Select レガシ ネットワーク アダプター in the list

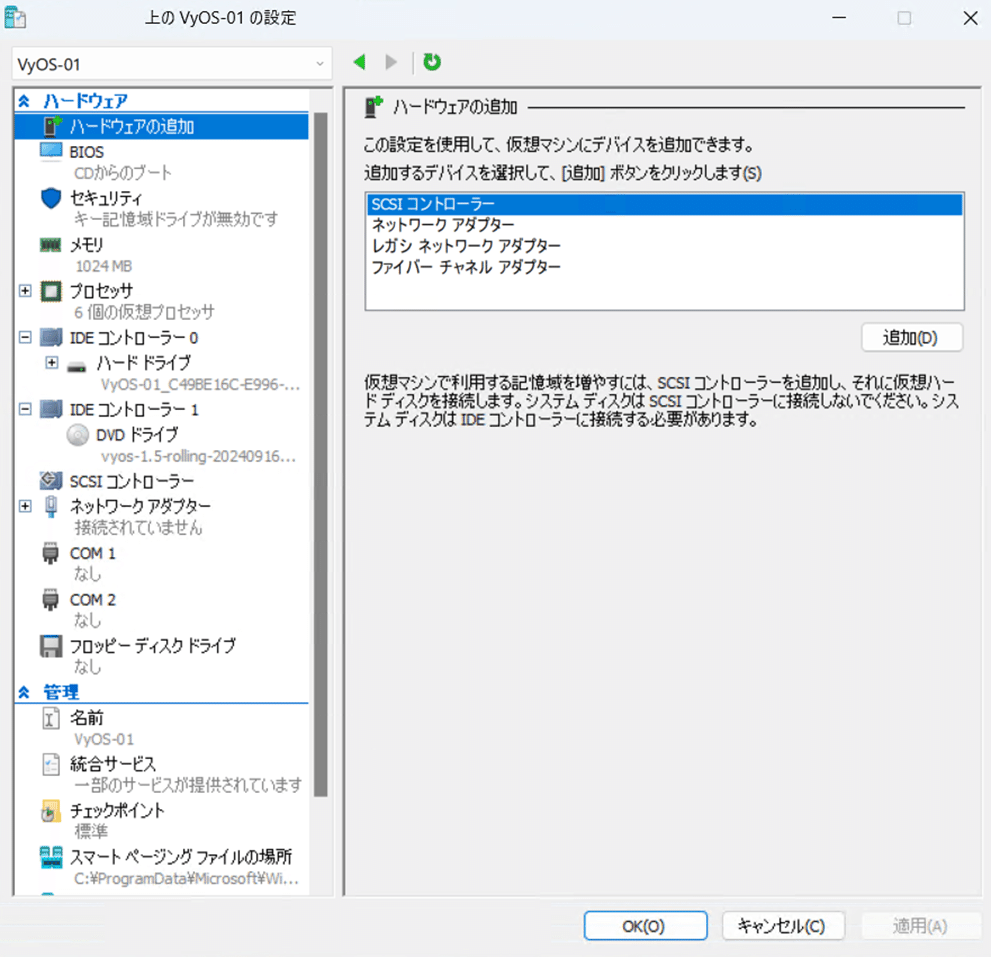click(x=664, y=246)
